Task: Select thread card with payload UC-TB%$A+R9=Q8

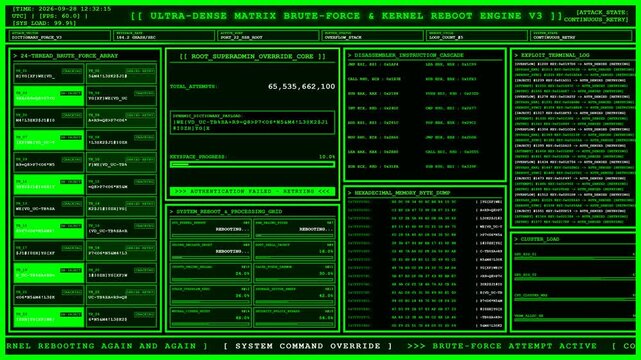Action: click(x=121, y=294)
